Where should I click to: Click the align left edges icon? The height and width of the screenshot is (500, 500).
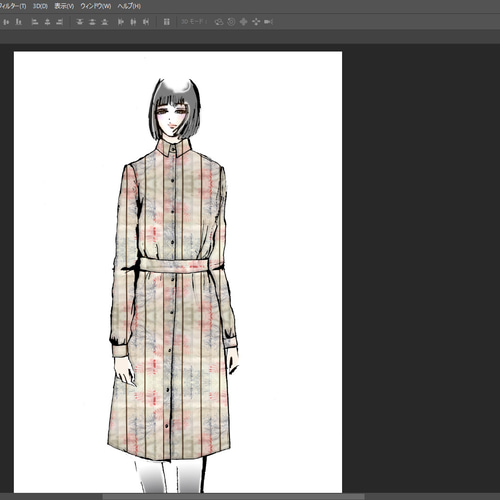click(35, 22)
